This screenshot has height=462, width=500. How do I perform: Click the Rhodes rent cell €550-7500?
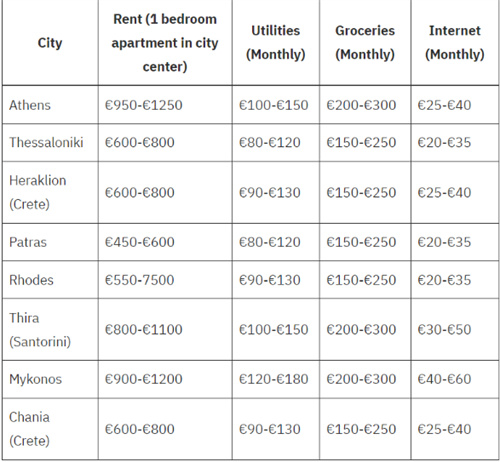coord(165,280)
